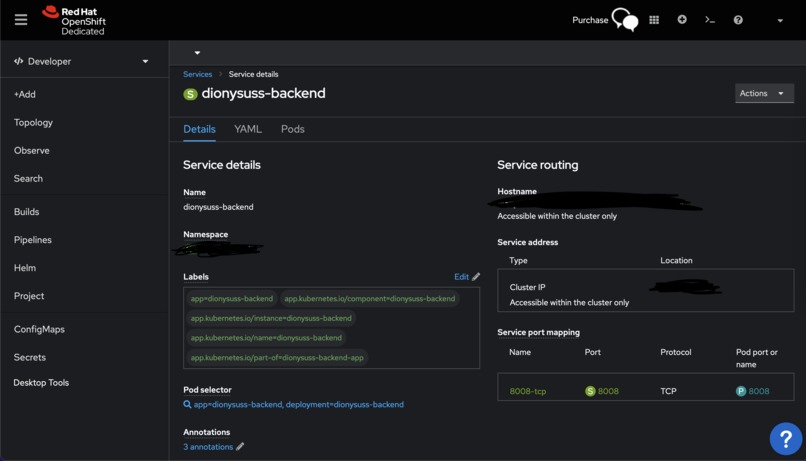
Task: Open +Add in the sidebar
Action: [25, 94]
